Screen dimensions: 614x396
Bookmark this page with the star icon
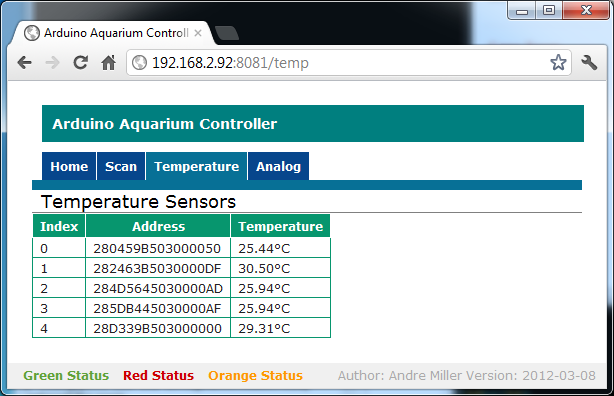558,63
